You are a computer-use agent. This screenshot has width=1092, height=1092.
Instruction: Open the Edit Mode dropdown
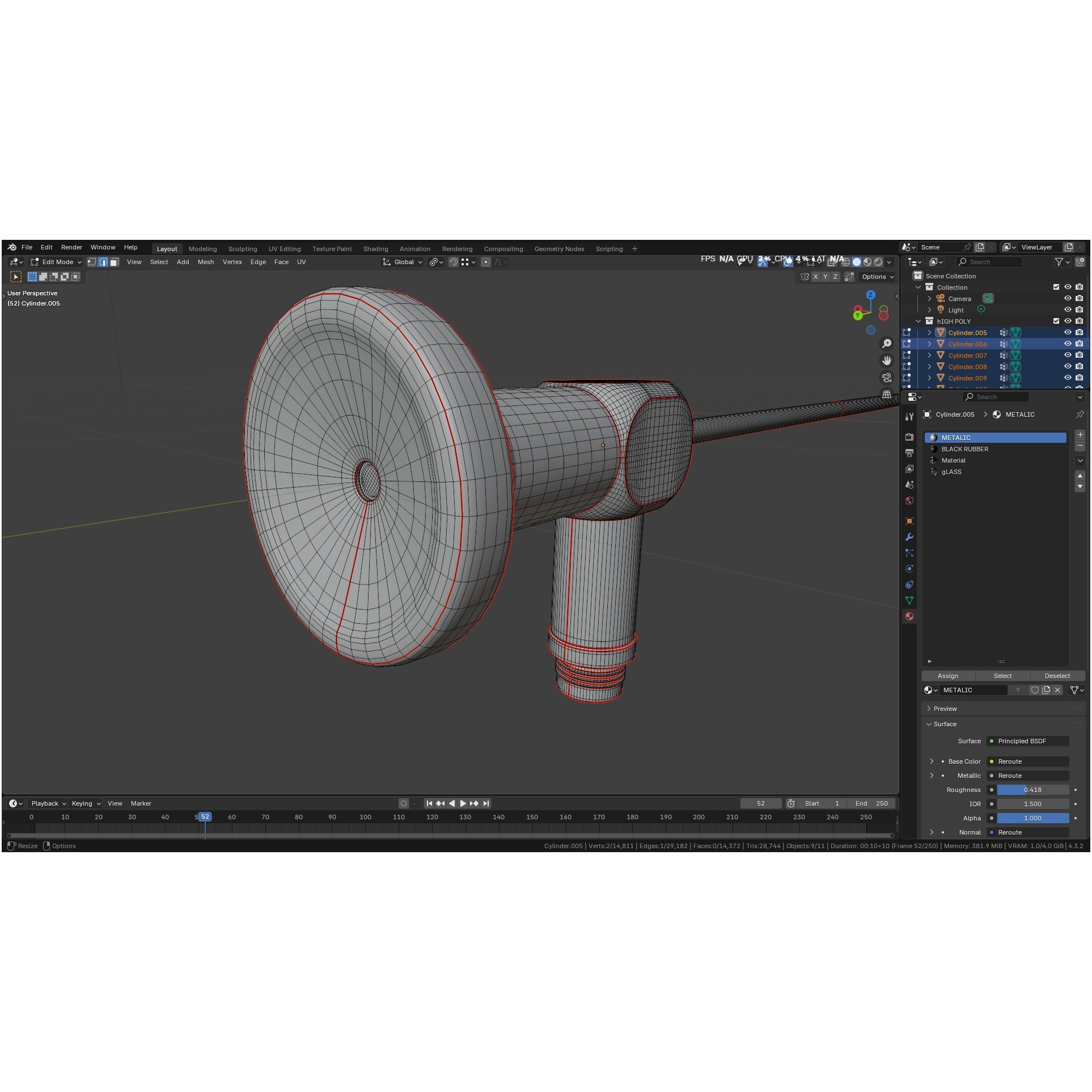pyautogui.click(x=57, y=262)
